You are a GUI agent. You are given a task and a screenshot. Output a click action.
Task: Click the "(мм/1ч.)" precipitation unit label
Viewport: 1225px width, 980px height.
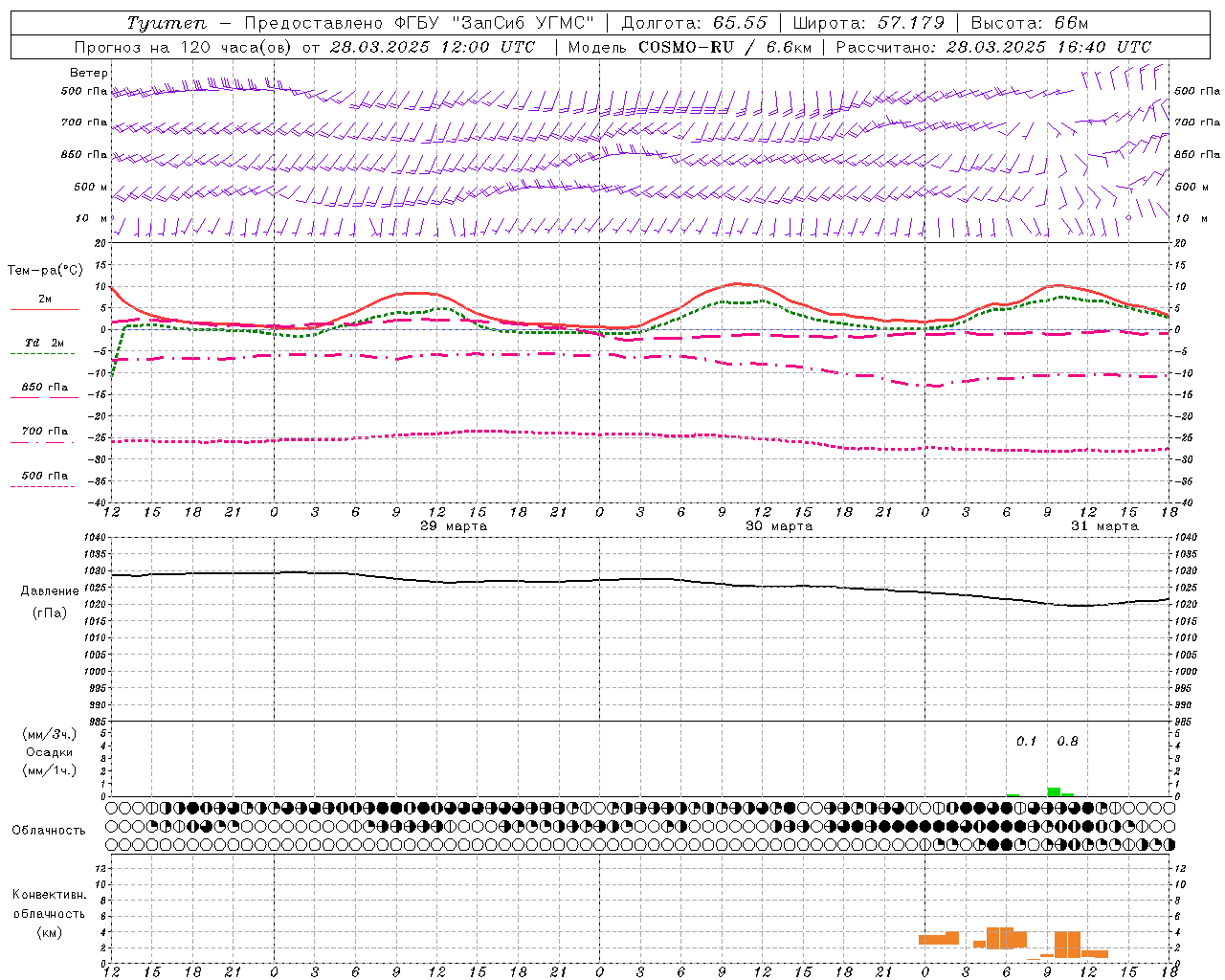click(x=50, y=770)
